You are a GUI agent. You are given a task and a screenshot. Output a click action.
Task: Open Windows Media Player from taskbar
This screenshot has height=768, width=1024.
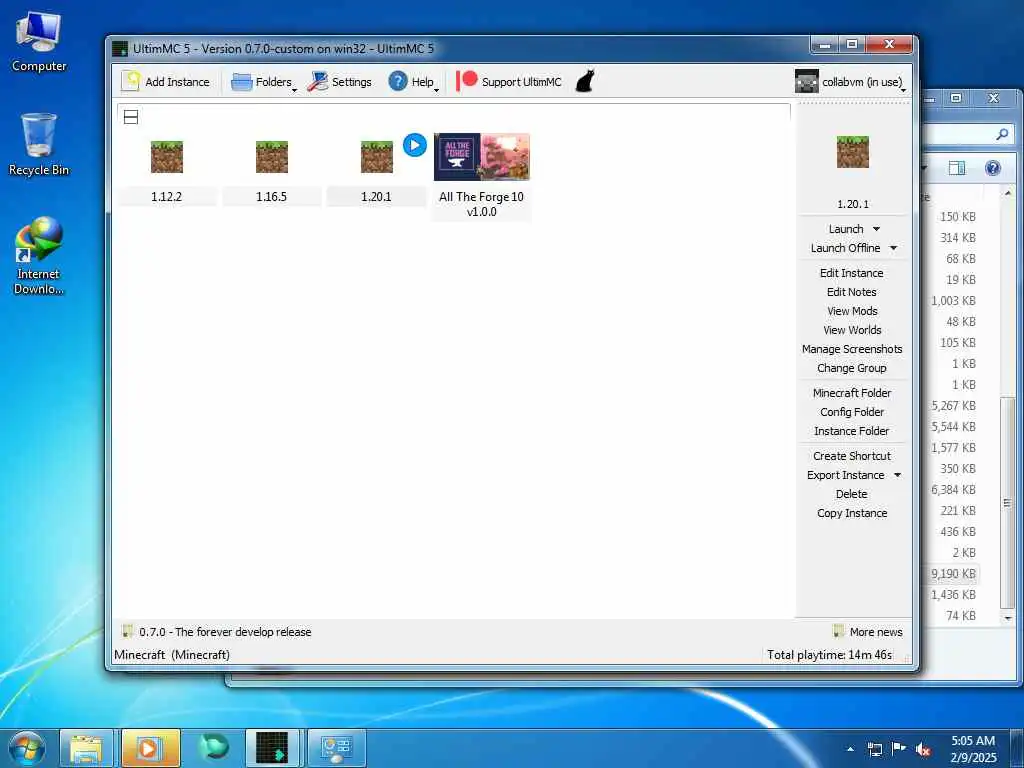point(150,748)
